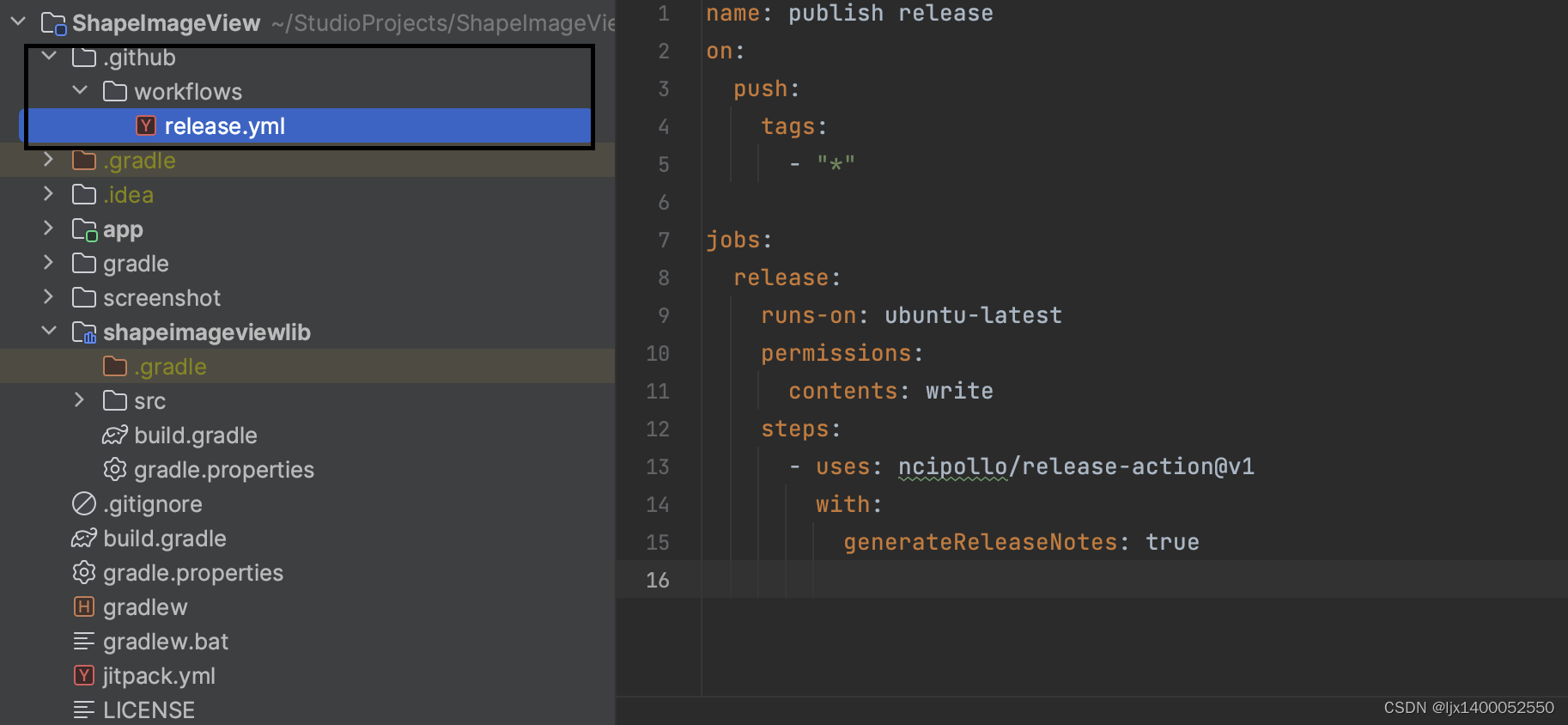
Task: Collapse the .github folder
Action: (x=50, y=57)
